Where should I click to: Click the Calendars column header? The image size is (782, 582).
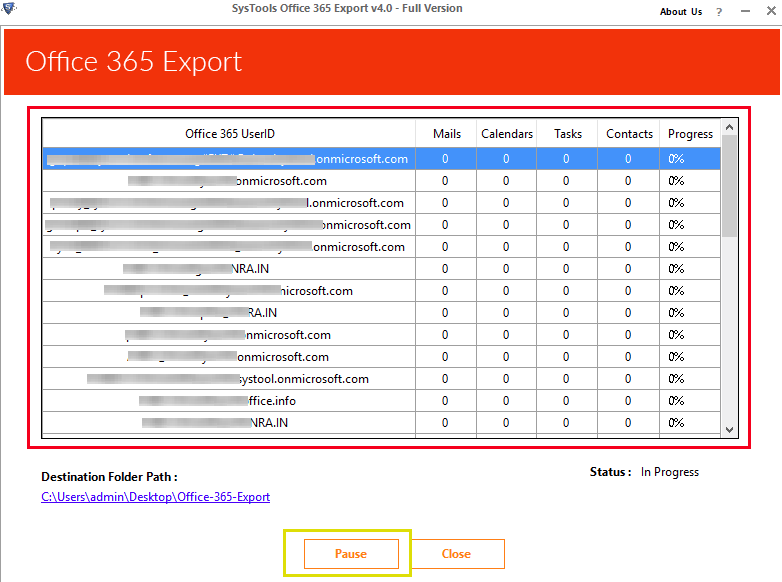pyautogui.click(x=506, y=134)
